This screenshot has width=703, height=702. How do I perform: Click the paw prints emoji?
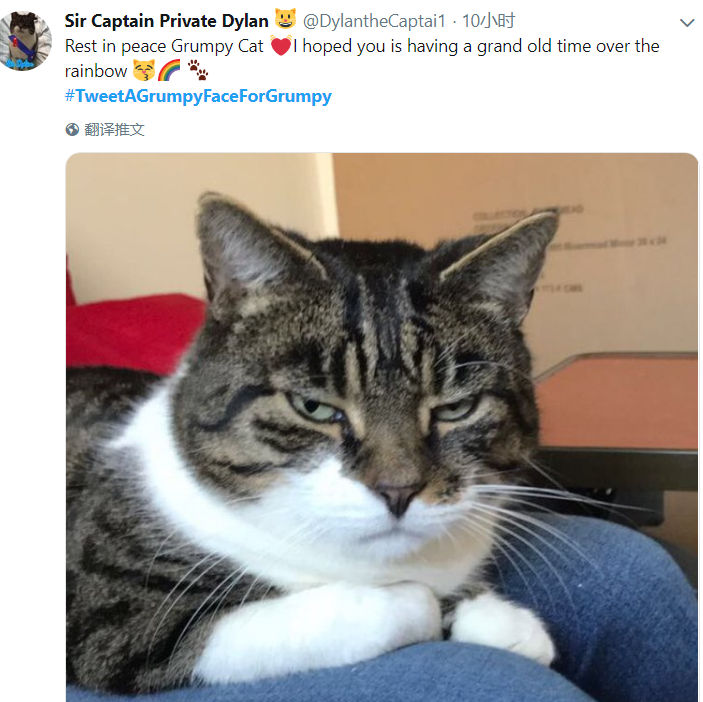(x=197, y=70)
